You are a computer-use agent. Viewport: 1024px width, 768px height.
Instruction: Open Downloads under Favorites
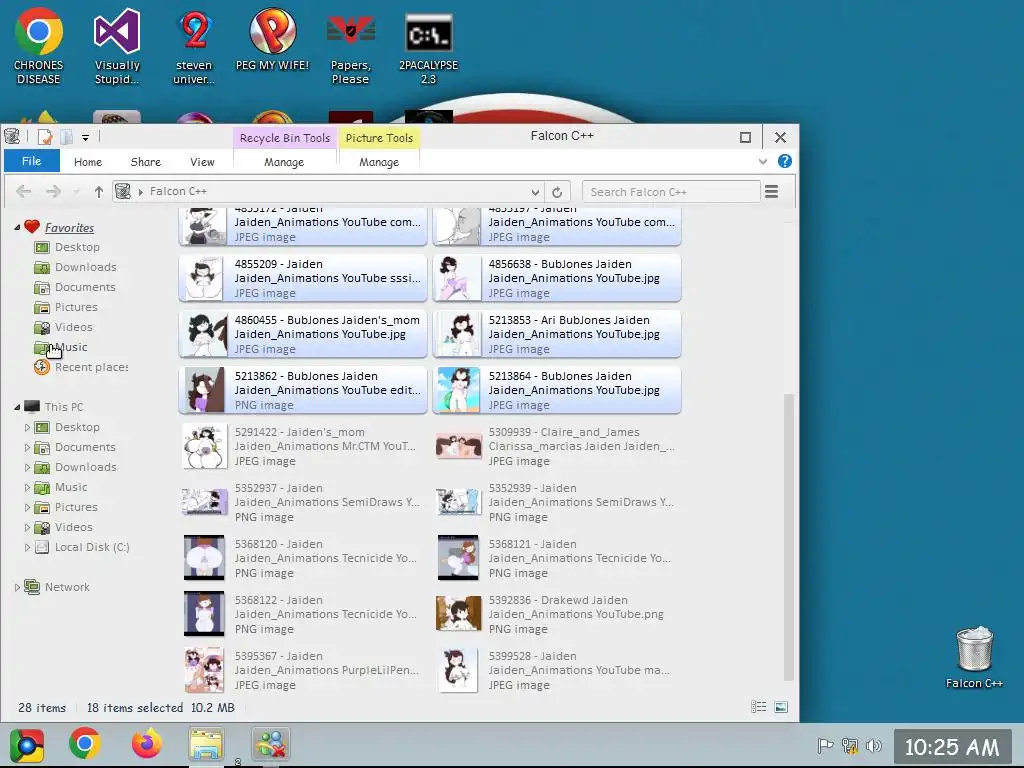(86, 267)
